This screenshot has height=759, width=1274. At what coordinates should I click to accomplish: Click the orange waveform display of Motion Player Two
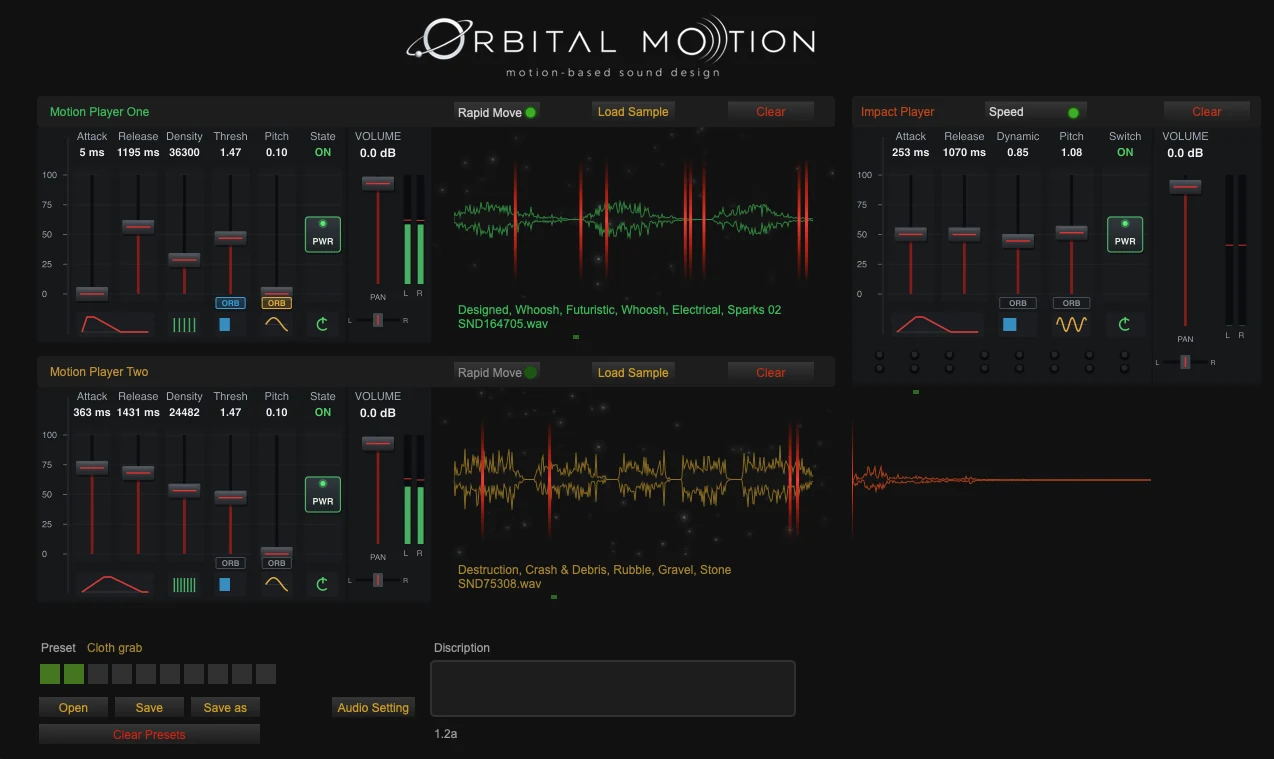click(633, 478)
